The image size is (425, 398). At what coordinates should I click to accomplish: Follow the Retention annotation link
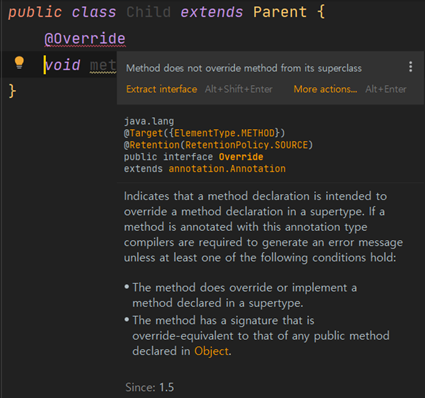tap(154, 145)
